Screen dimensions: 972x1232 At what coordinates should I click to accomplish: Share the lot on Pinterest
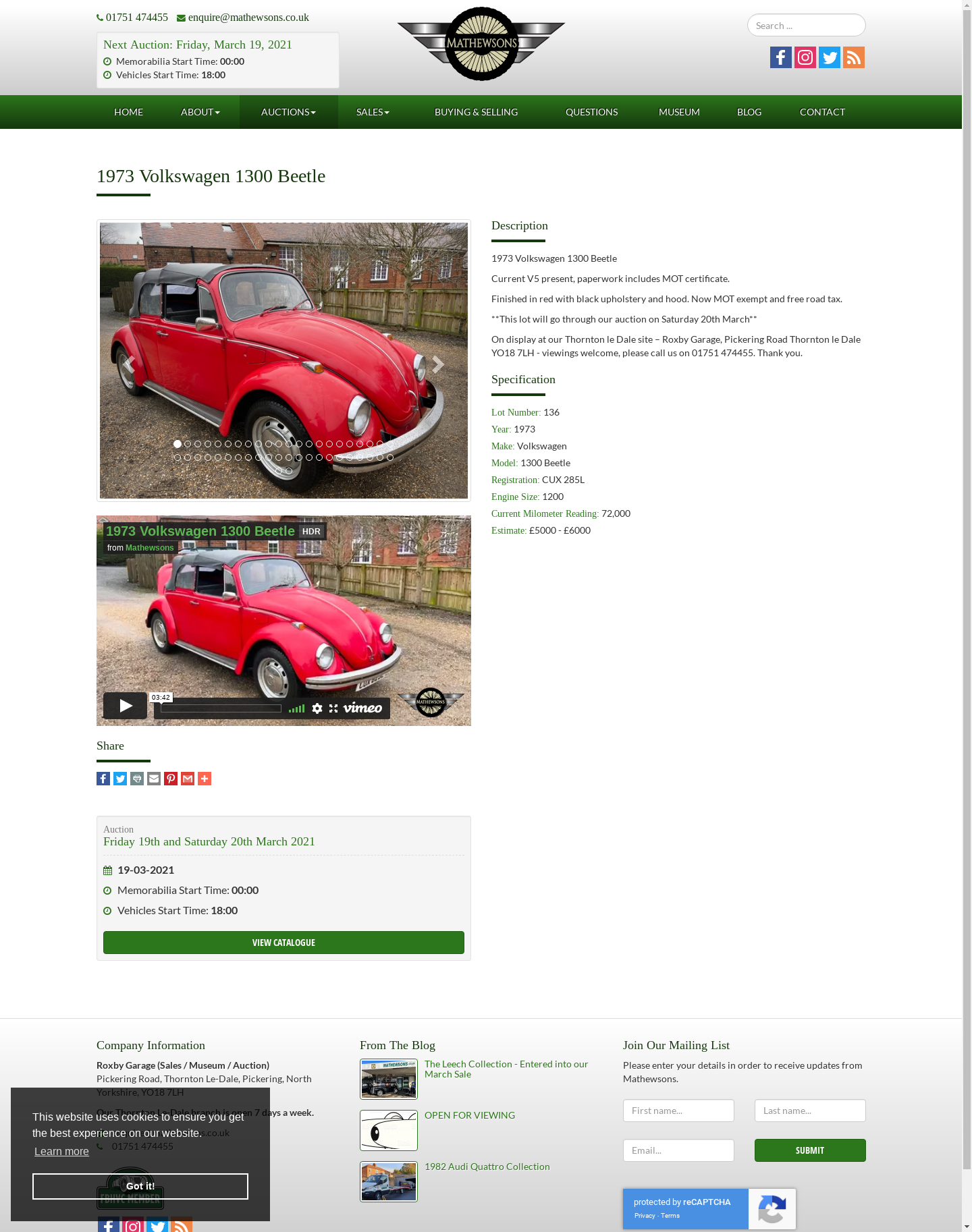tap(171, 779)
